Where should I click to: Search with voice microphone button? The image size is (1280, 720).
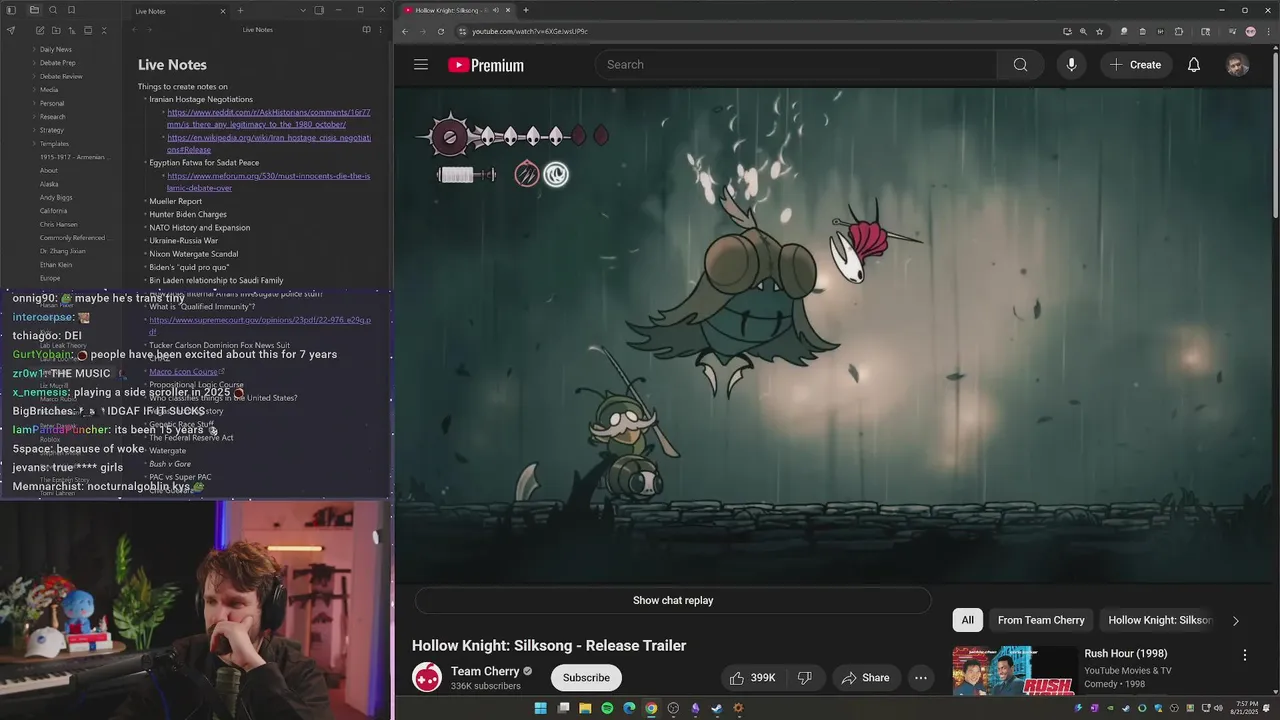pyautogui.click(x=1071, y=65)
